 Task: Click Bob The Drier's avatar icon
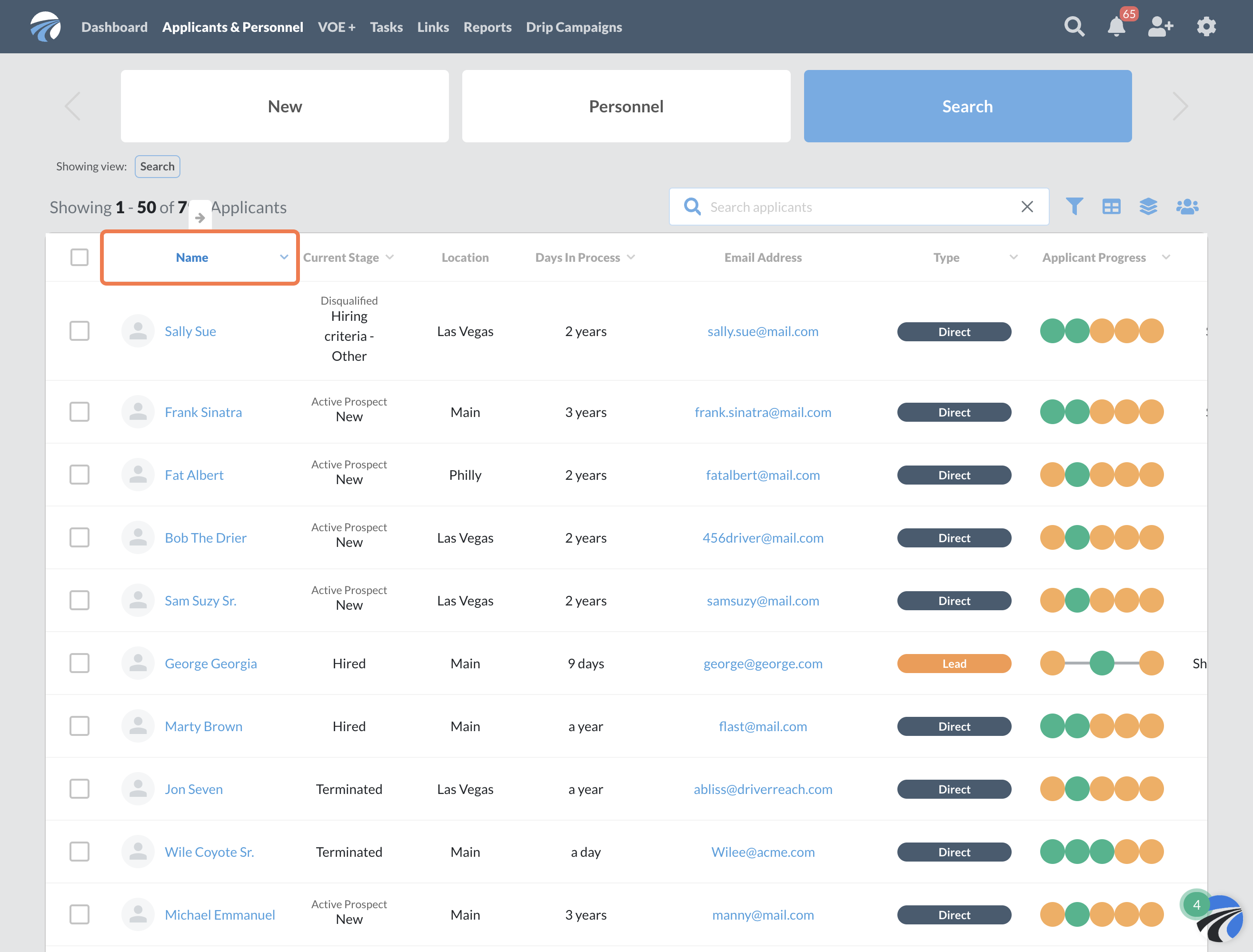[138, 538]
